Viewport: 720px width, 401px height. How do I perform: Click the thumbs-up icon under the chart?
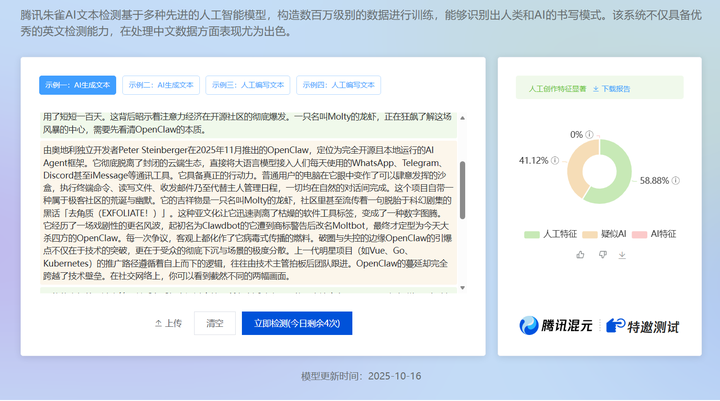580,254
